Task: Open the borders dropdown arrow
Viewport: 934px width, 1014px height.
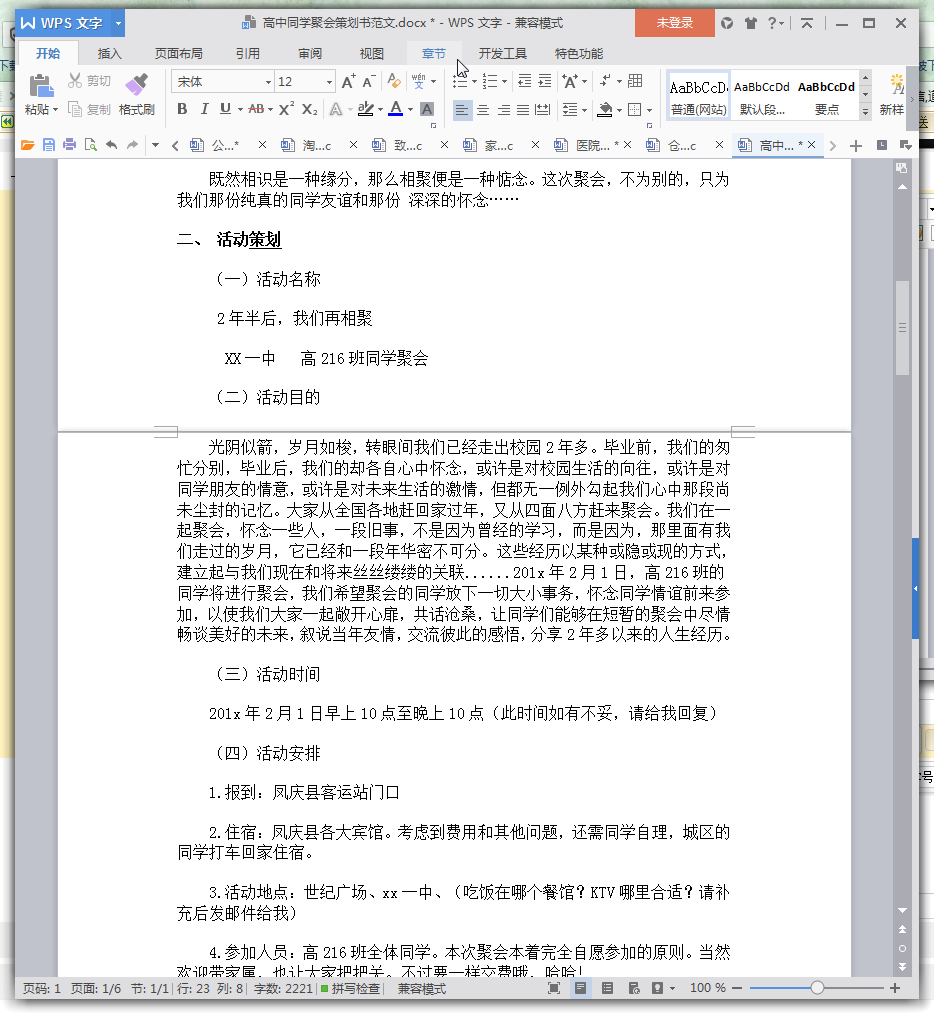Action: pos(649,110)
